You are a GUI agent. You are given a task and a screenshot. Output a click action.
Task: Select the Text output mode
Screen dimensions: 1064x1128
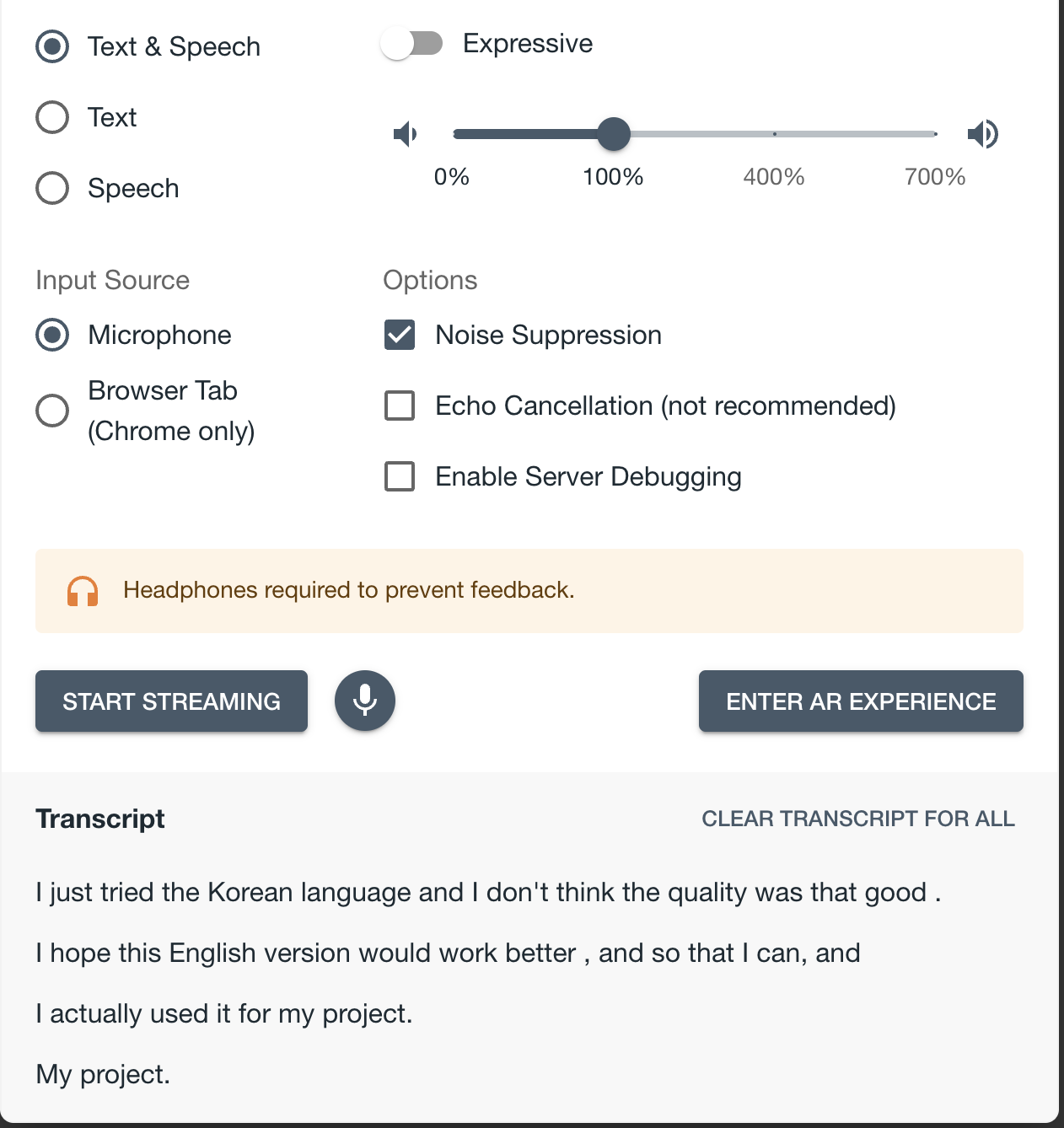(x=51, y=117)
